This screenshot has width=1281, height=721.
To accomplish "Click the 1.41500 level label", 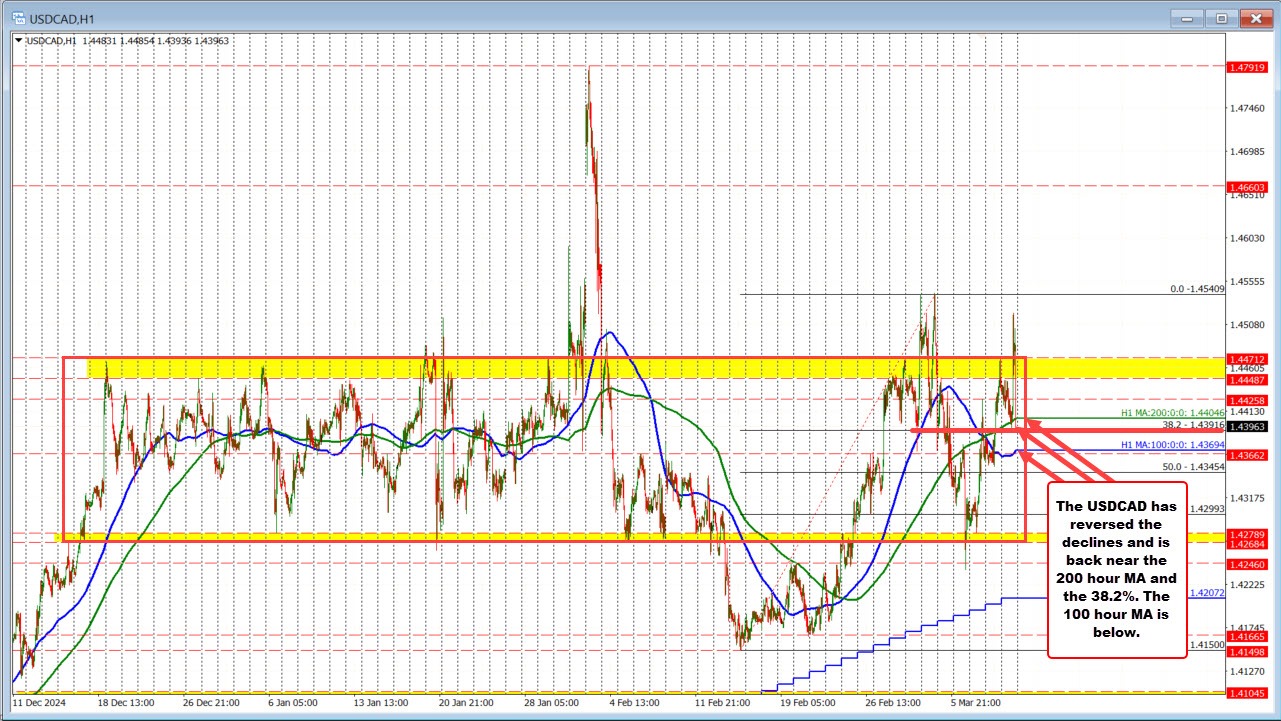I will [1207, 645].
